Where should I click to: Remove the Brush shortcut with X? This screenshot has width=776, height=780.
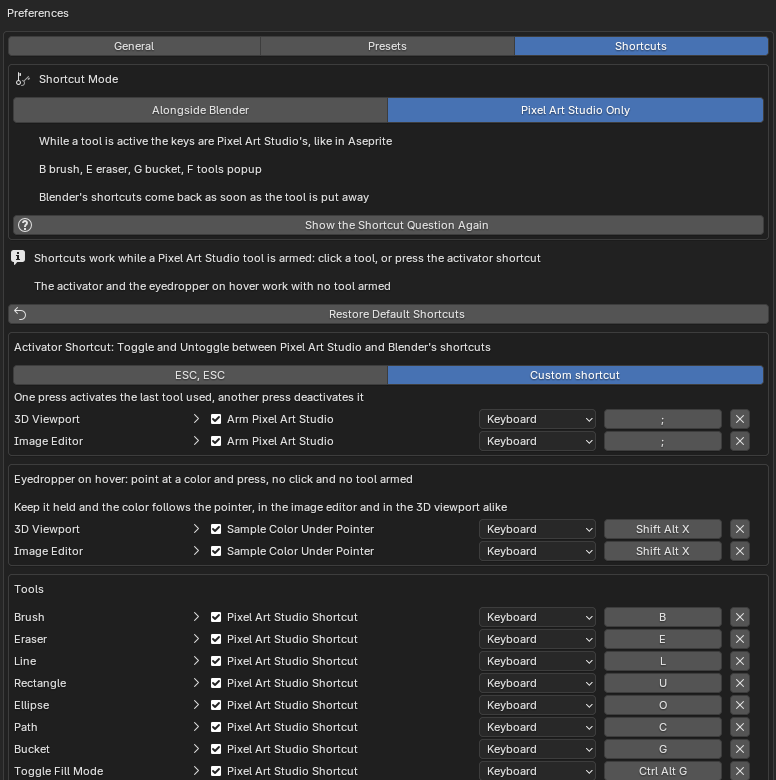click(740, 617)
